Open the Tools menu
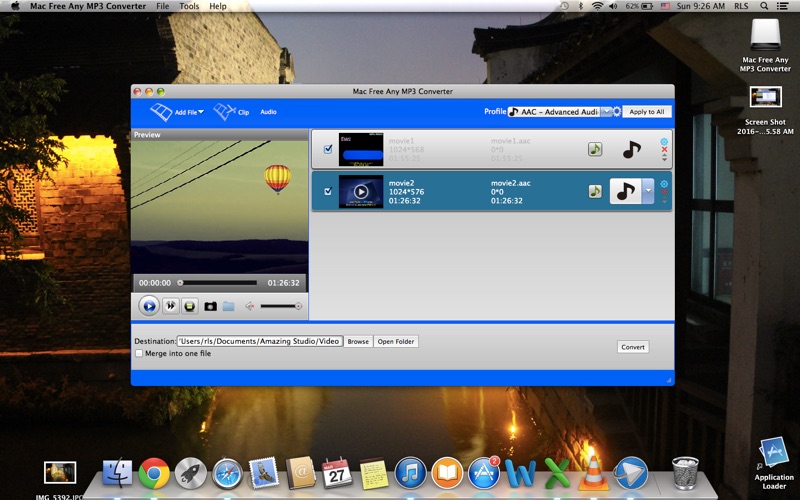This screenshot has height=500, width=800. click(189, 6)
